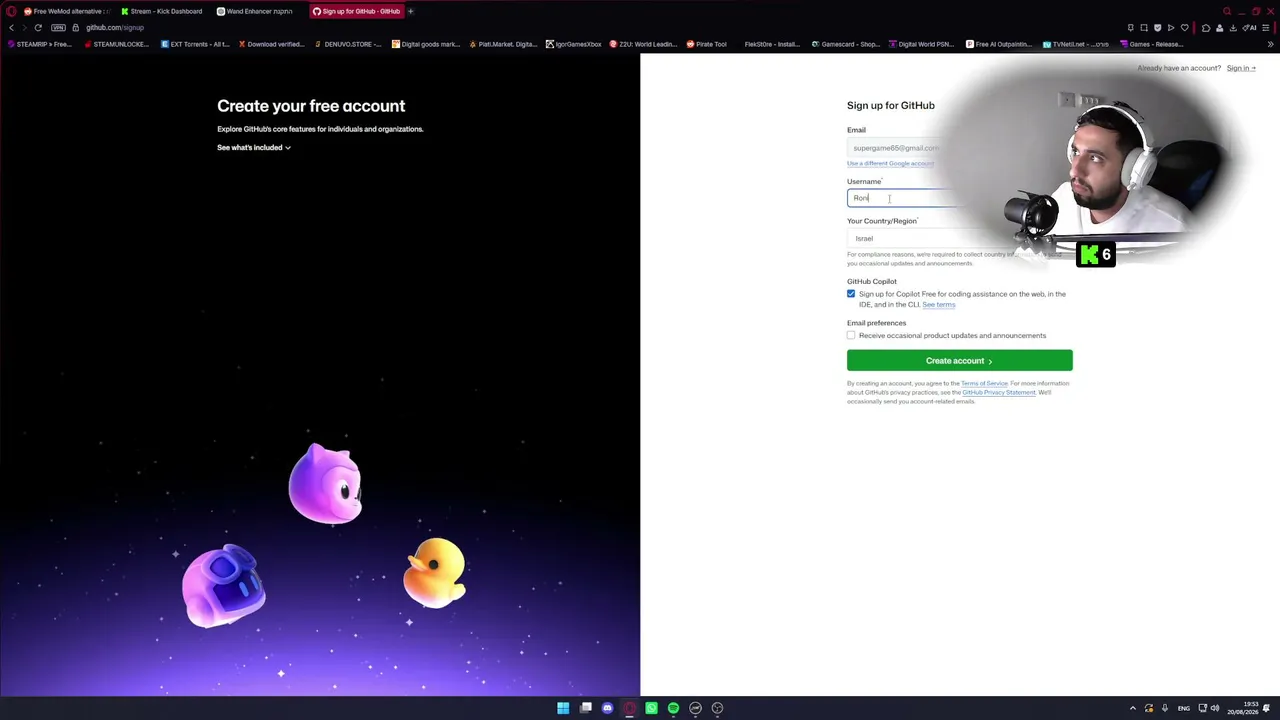Open the Windows Start menu
The image size is (1280, 720).
[563, 708]
